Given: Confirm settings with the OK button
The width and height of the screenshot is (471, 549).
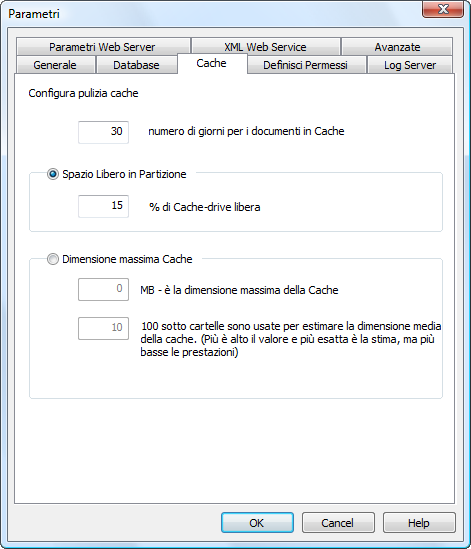Looking at the screenshot, I should point(257,522).
